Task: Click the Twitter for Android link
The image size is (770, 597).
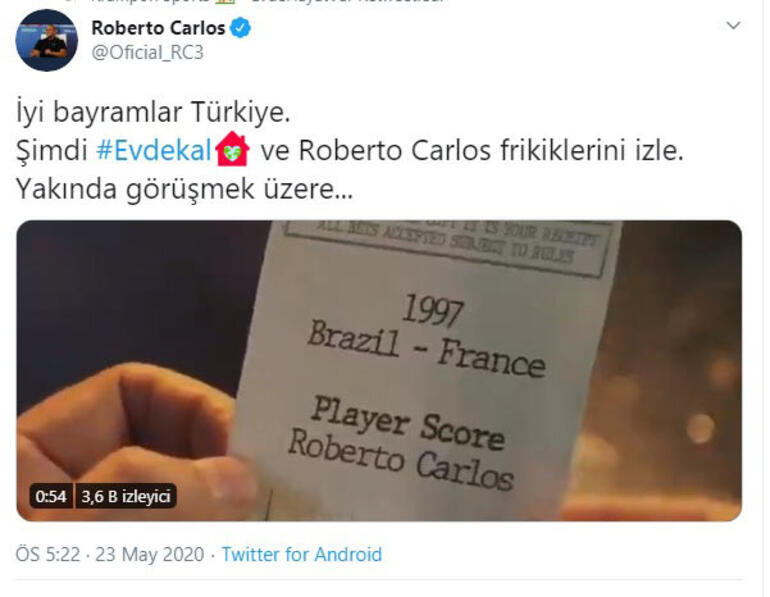Action: (302, 554)
